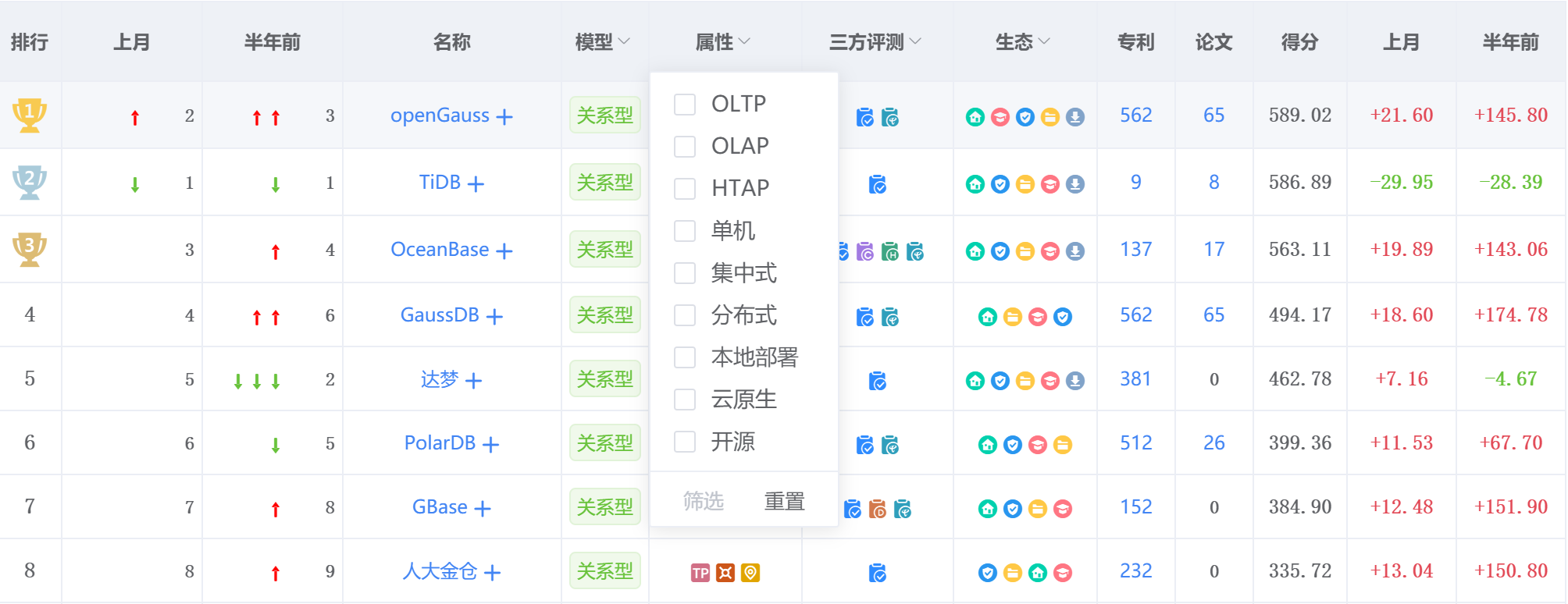Click the download ecosystem icon in TiDB row

1075,184
